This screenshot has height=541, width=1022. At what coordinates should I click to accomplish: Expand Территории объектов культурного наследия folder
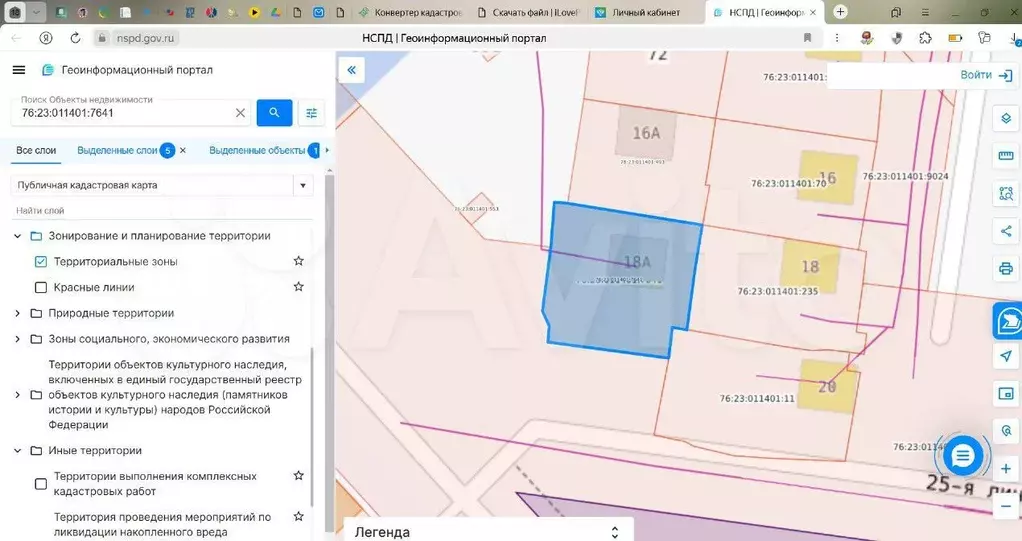pos(18,395)
